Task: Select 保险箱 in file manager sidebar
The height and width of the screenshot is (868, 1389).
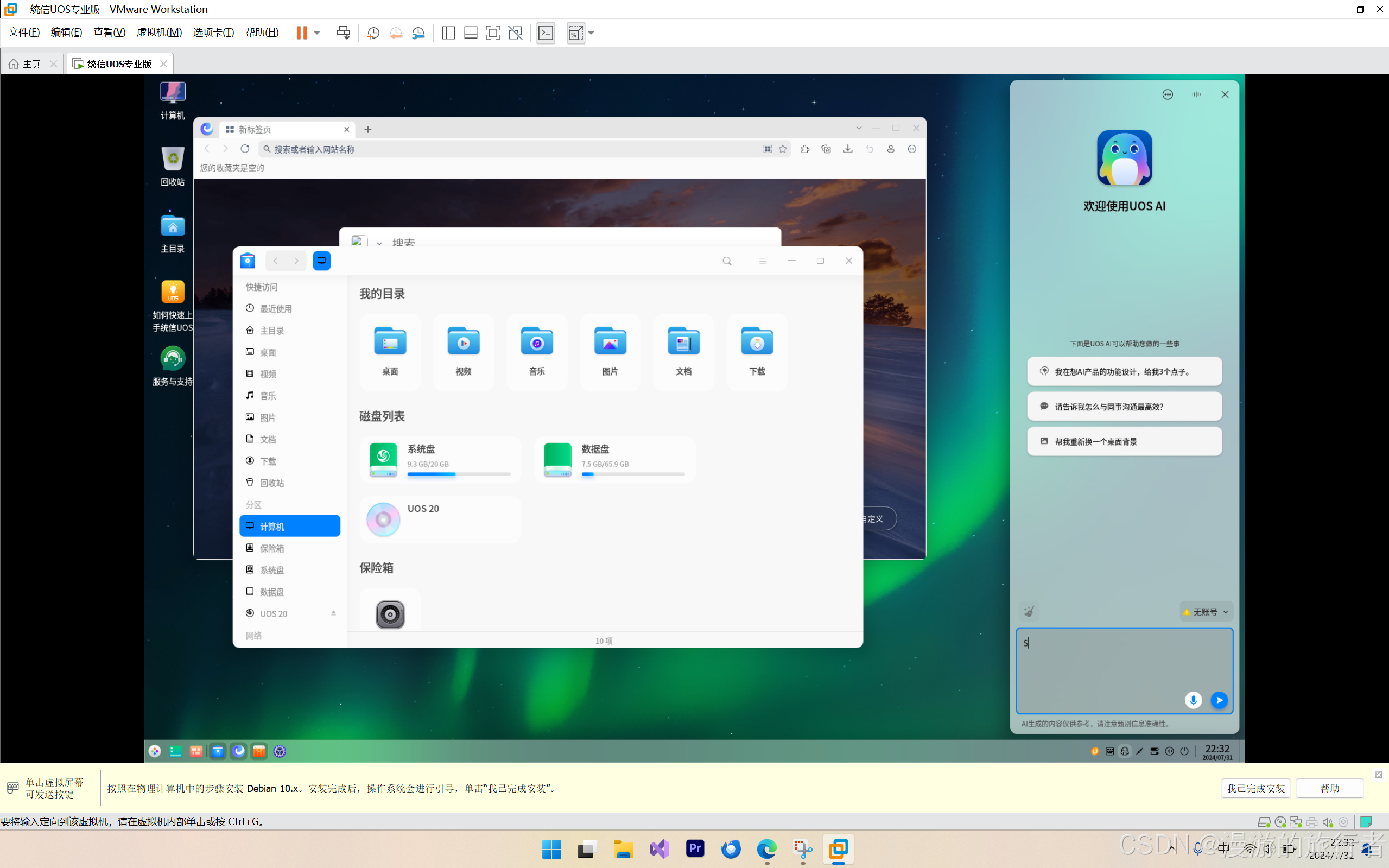Action: (x=290, y=548)
